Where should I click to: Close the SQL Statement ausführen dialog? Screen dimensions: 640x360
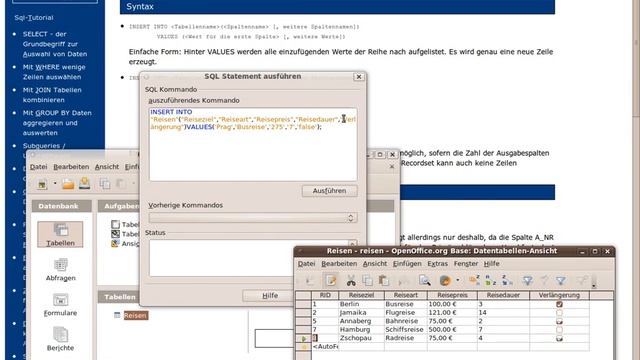point(359,77)
